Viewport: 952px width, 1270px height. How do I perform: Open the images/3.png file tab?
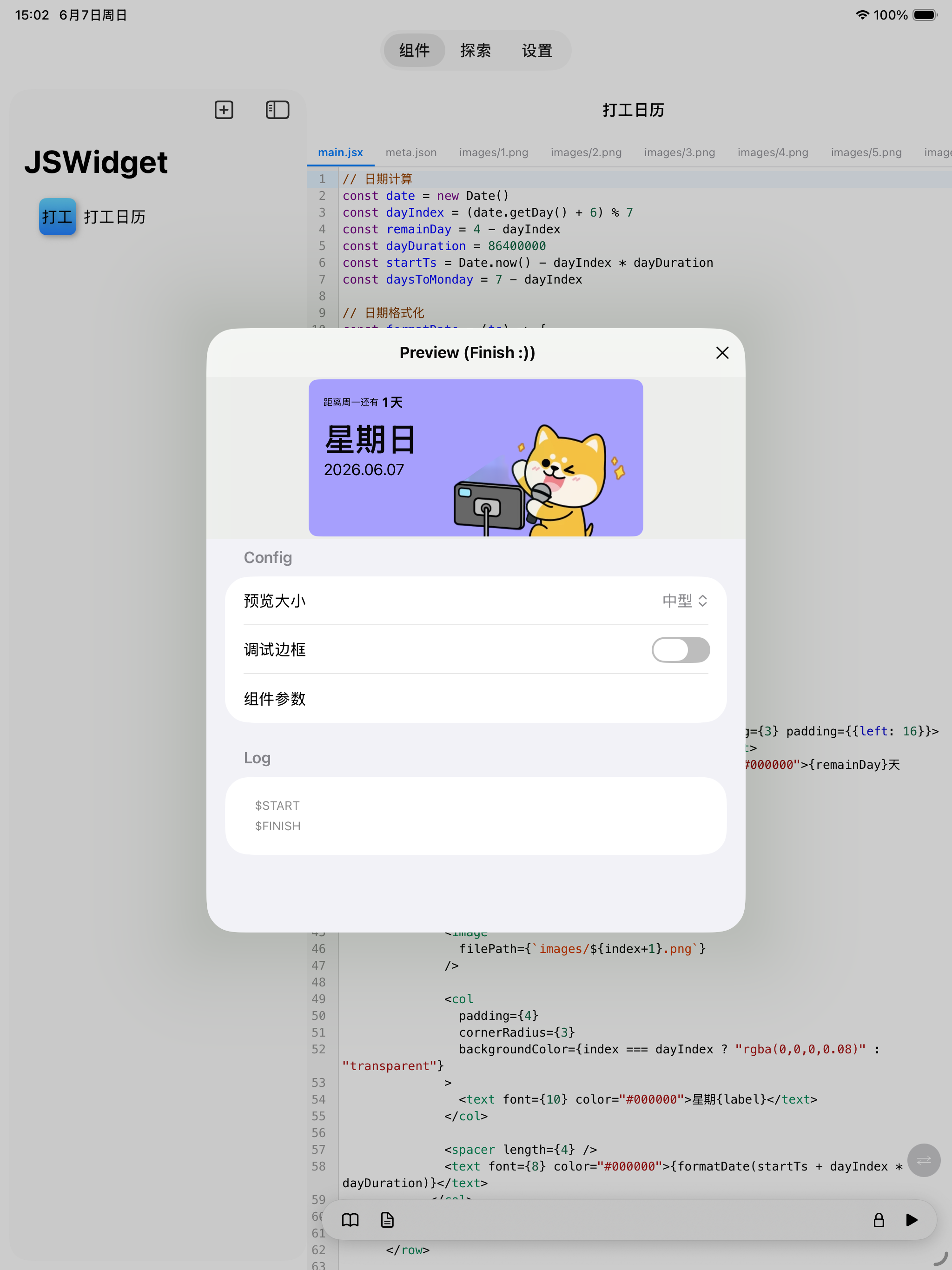point(680,152)
